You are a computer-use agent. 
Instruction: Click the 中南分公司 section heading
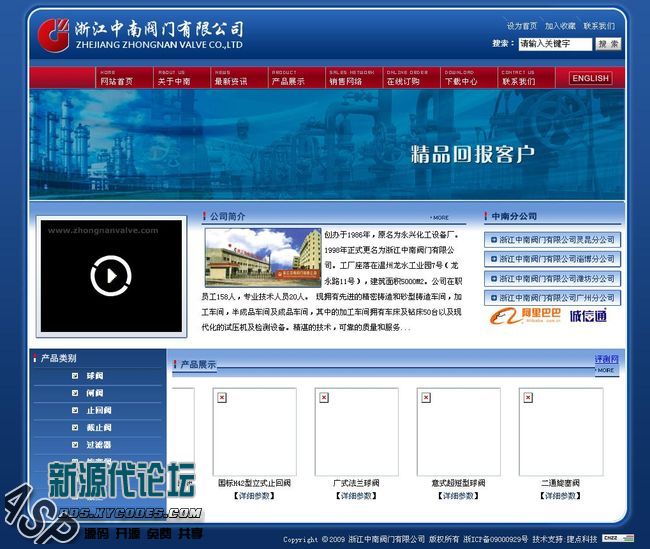point(514,216)
